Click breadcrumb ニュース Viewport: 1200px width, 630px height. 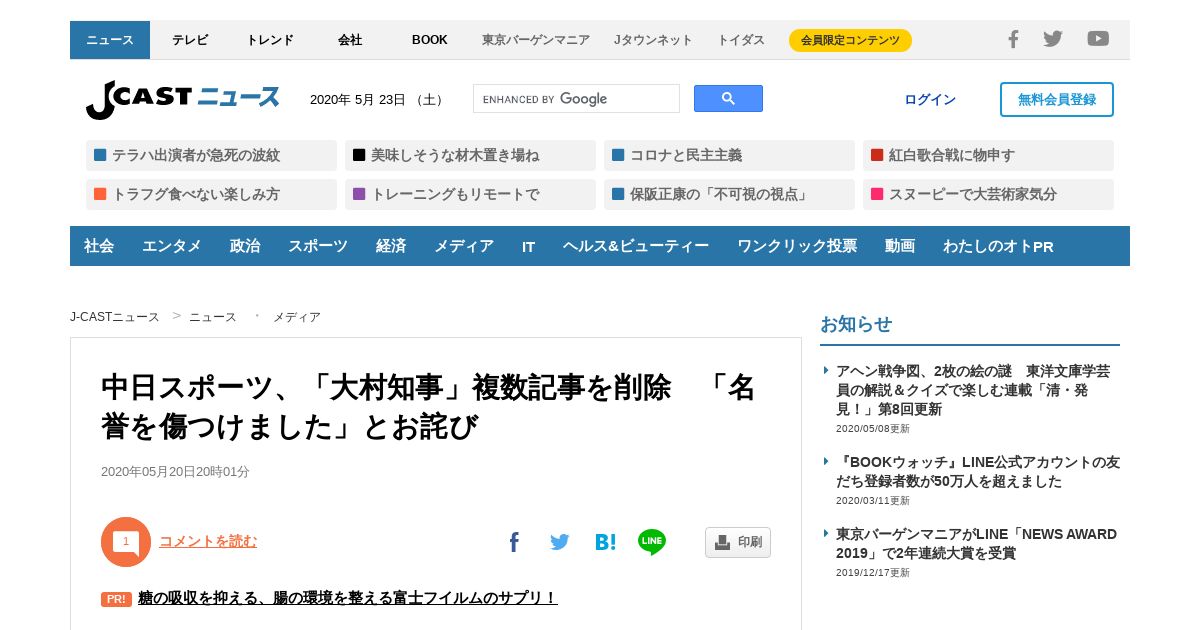pos(213,317)
